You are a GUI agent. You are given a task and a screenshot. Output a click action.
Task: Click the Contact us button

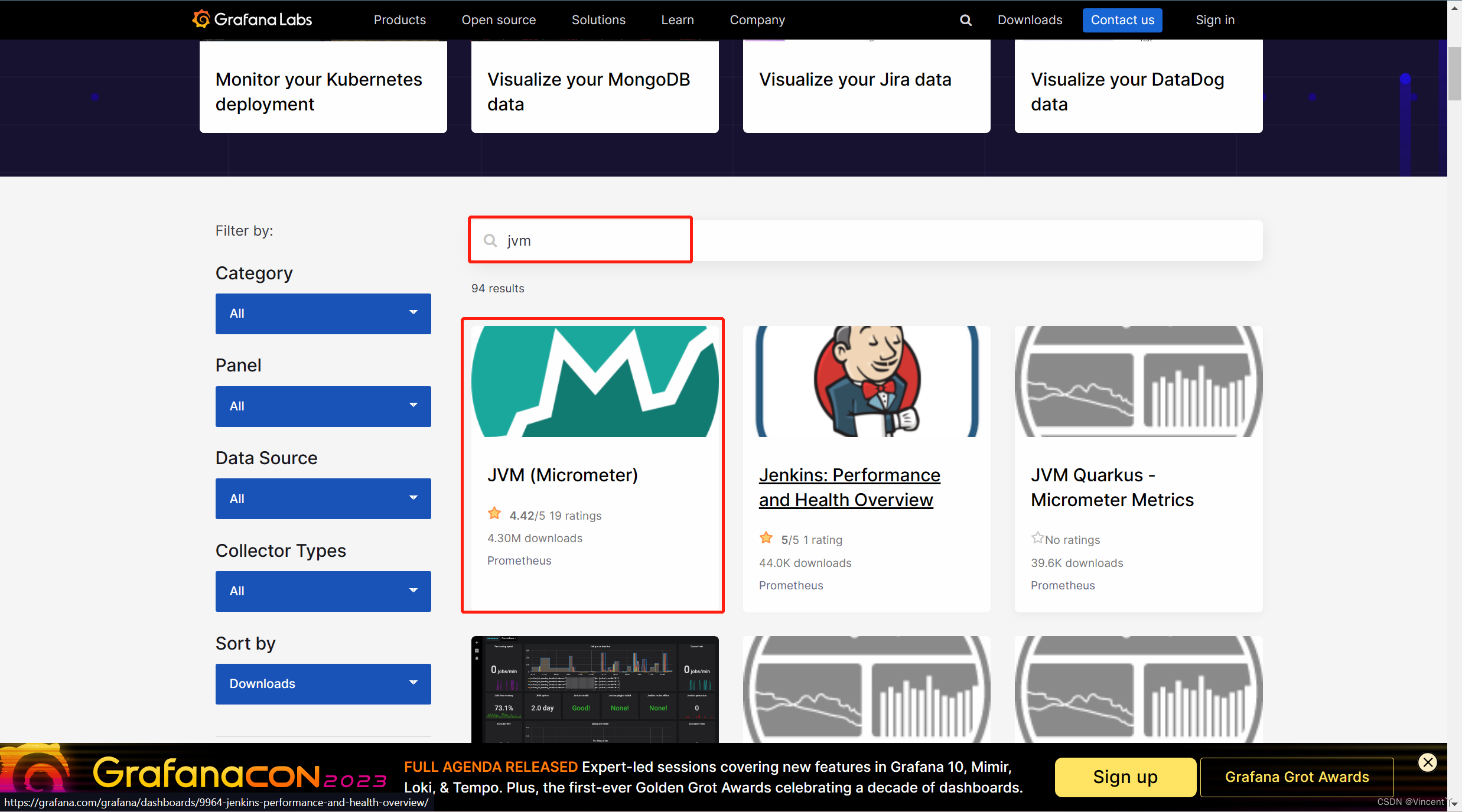click(1122, 20)
